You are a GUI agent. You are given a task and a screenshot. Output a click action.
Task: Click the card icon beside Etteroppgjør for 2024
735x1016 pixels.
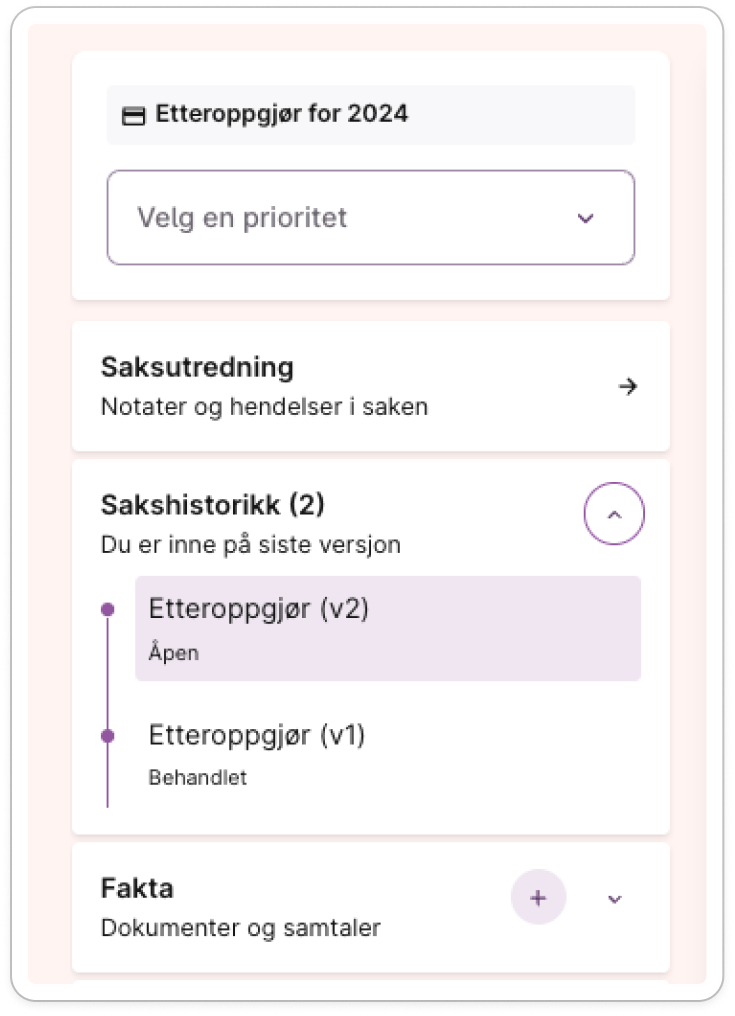[134, 115]
